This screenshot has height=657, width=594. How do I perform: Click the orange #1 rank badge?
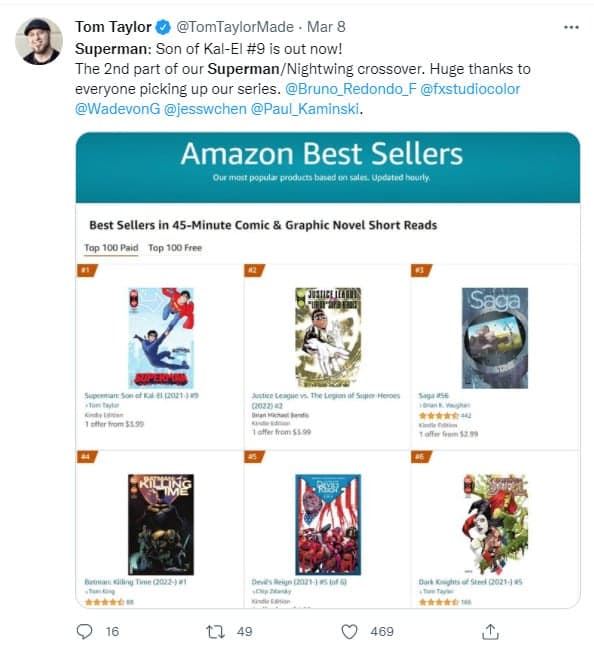(87, 270)
